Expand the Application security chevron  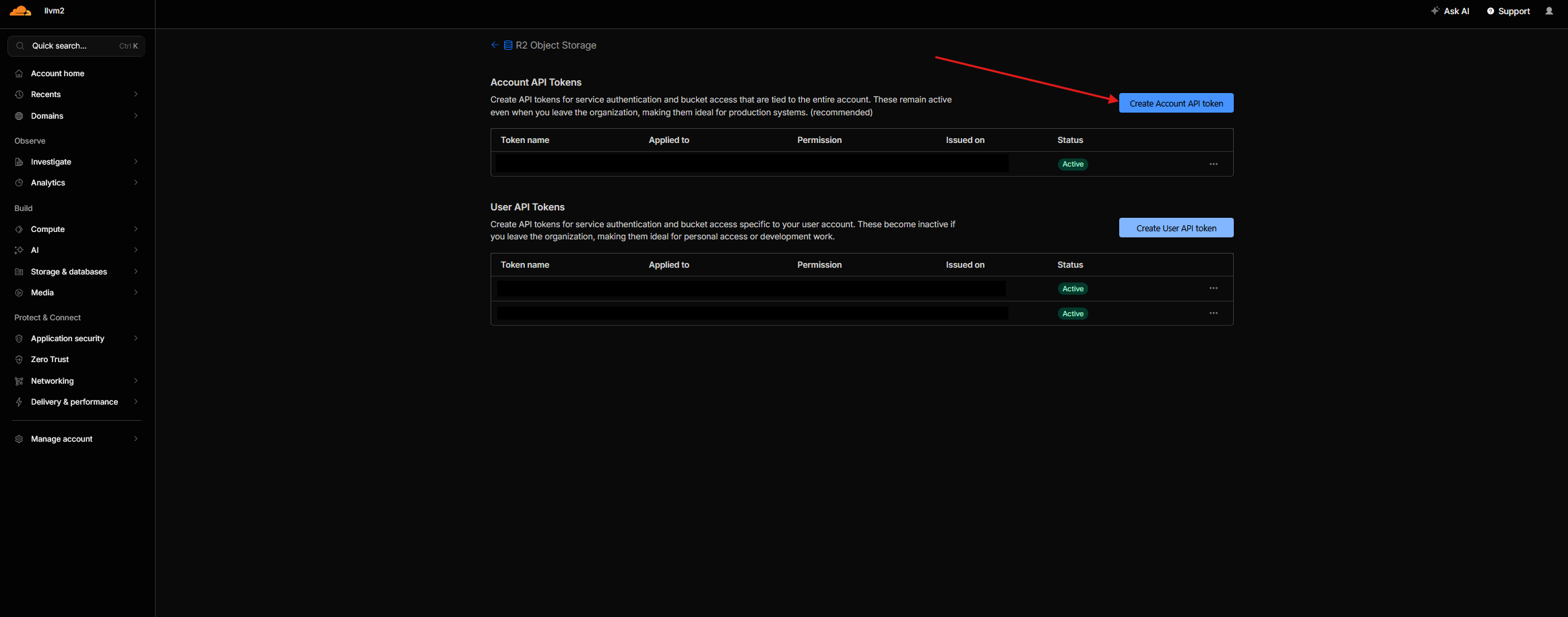point(136,339)
